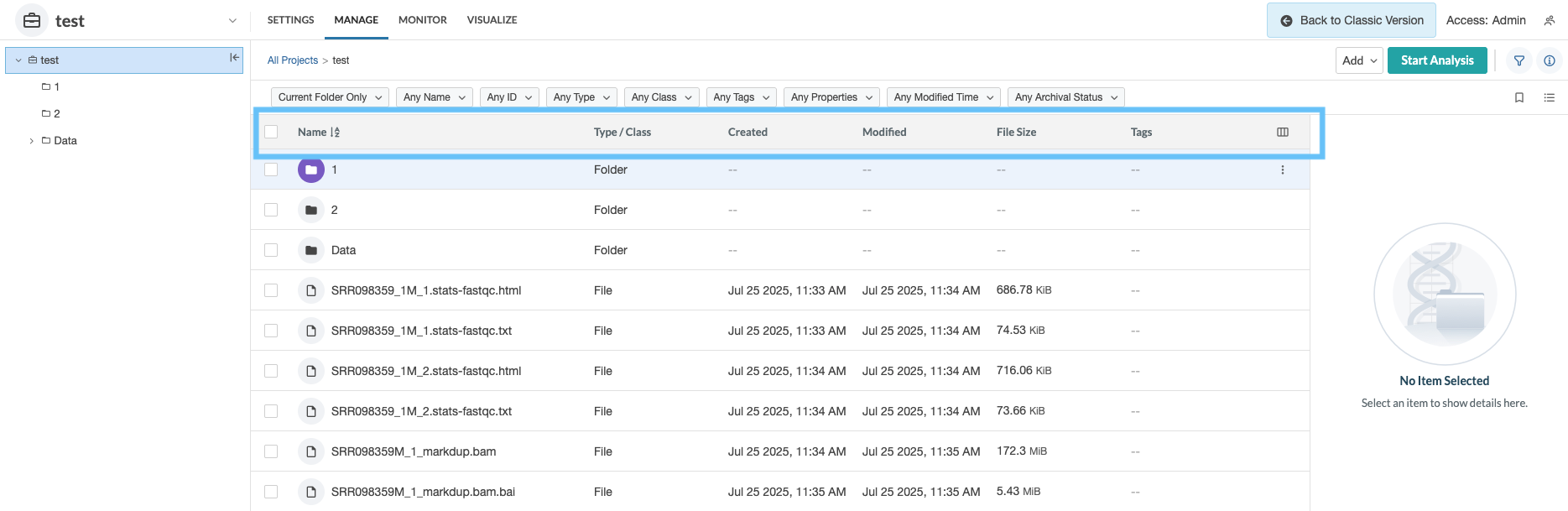
Task: Click the Start Analysis button
Action: [x=1436, y=60]
